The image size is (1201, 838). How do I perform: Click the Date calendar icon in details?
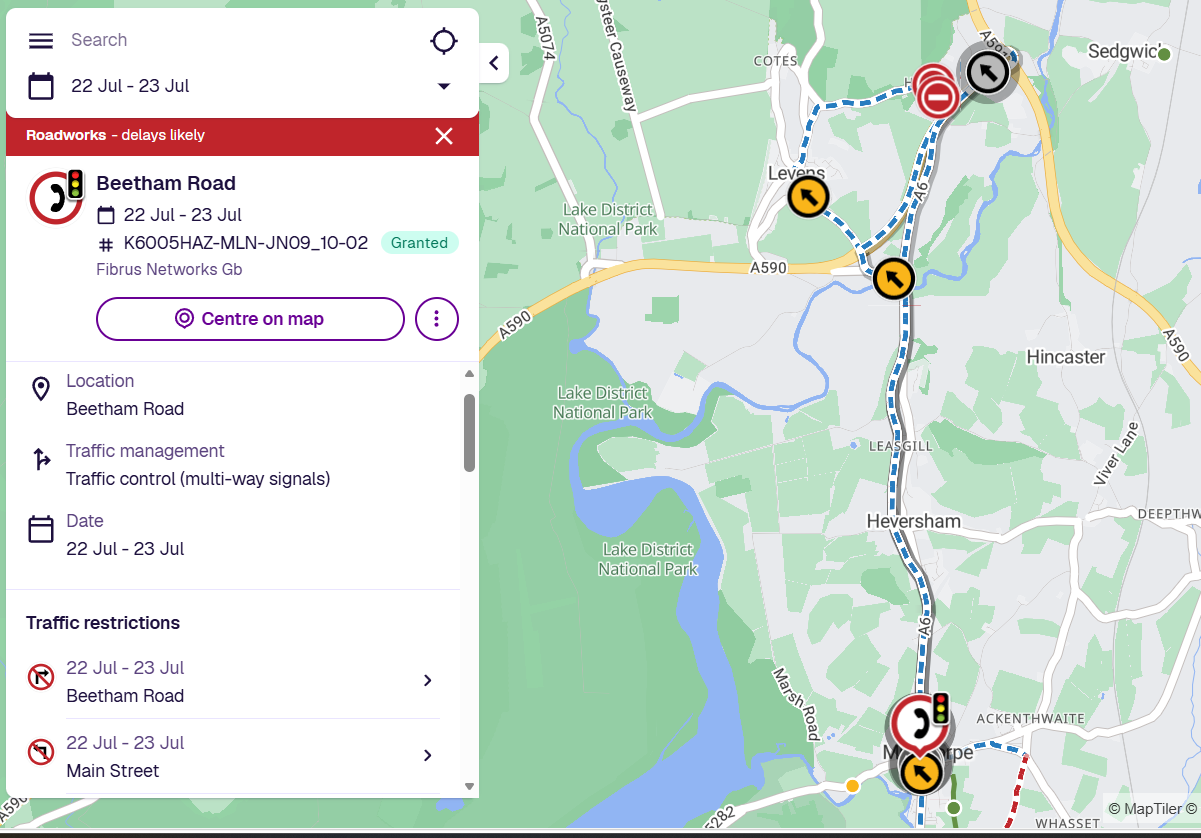(41, 529)
